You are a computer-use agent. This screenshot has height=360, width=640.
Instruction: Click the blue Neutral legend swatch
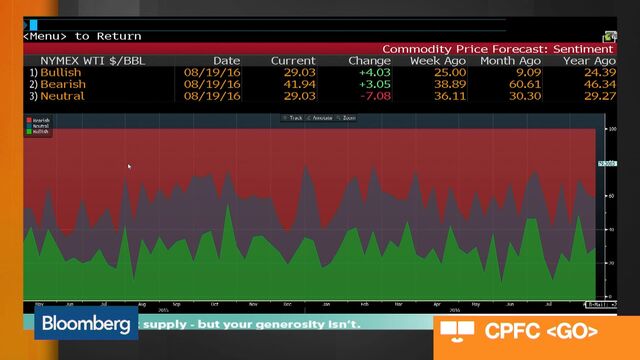coord(29,126)
